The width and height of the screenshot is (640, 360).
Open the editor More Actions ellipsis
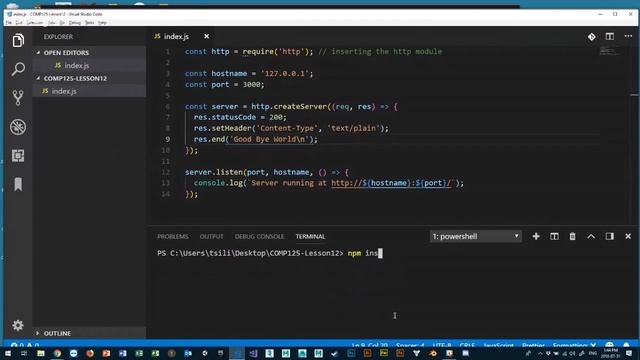pos(628,36)
